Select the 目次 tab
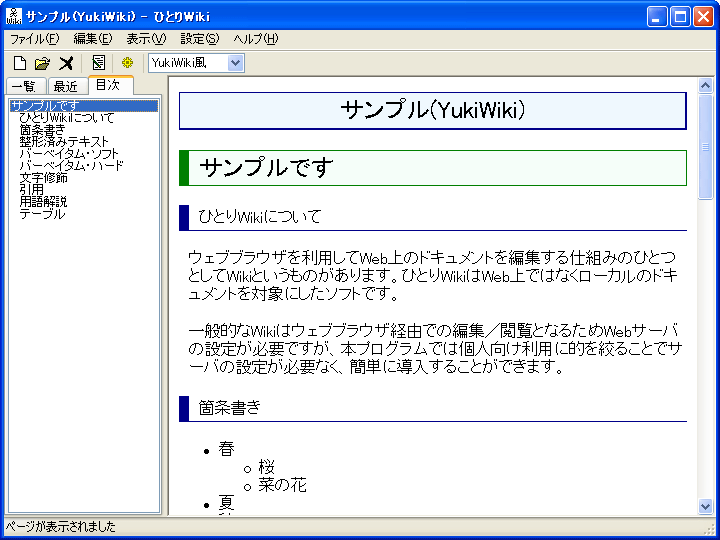The image size is (720, 540). pyautogui.click(x=111, y=85)
